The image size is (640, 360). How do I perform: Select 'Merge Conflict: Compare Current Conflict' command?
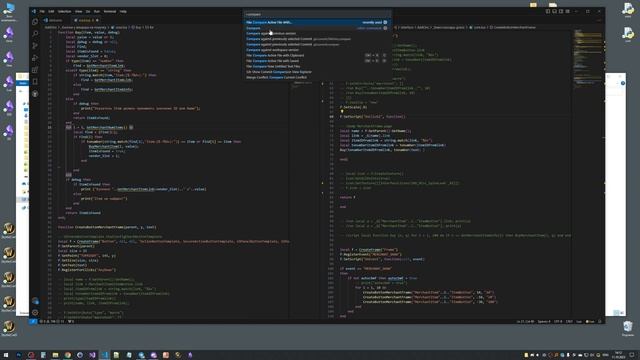coord(318,77)
